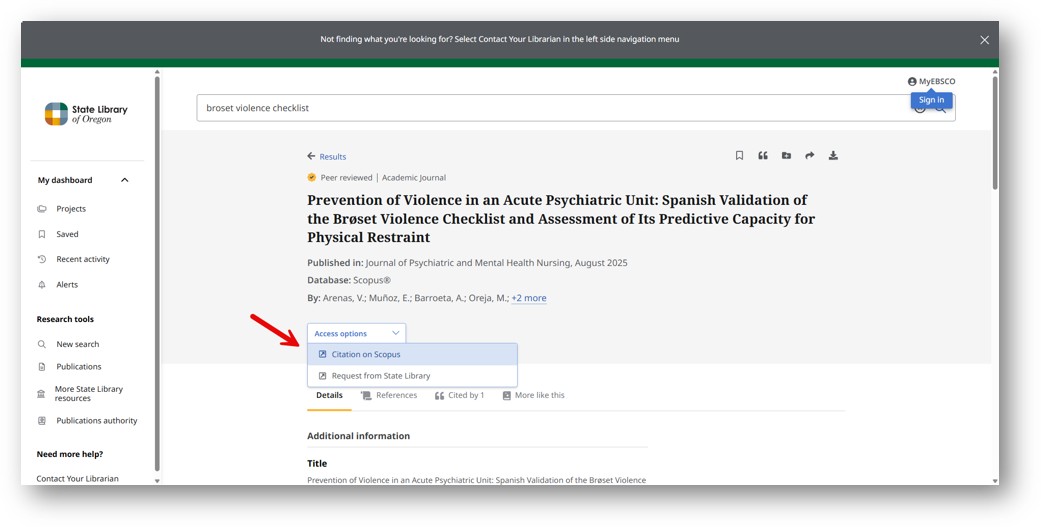The width and height of the screenshot is (1041, 527).
Task: Expand the Access options dropdown
Action: click(356, 333)
